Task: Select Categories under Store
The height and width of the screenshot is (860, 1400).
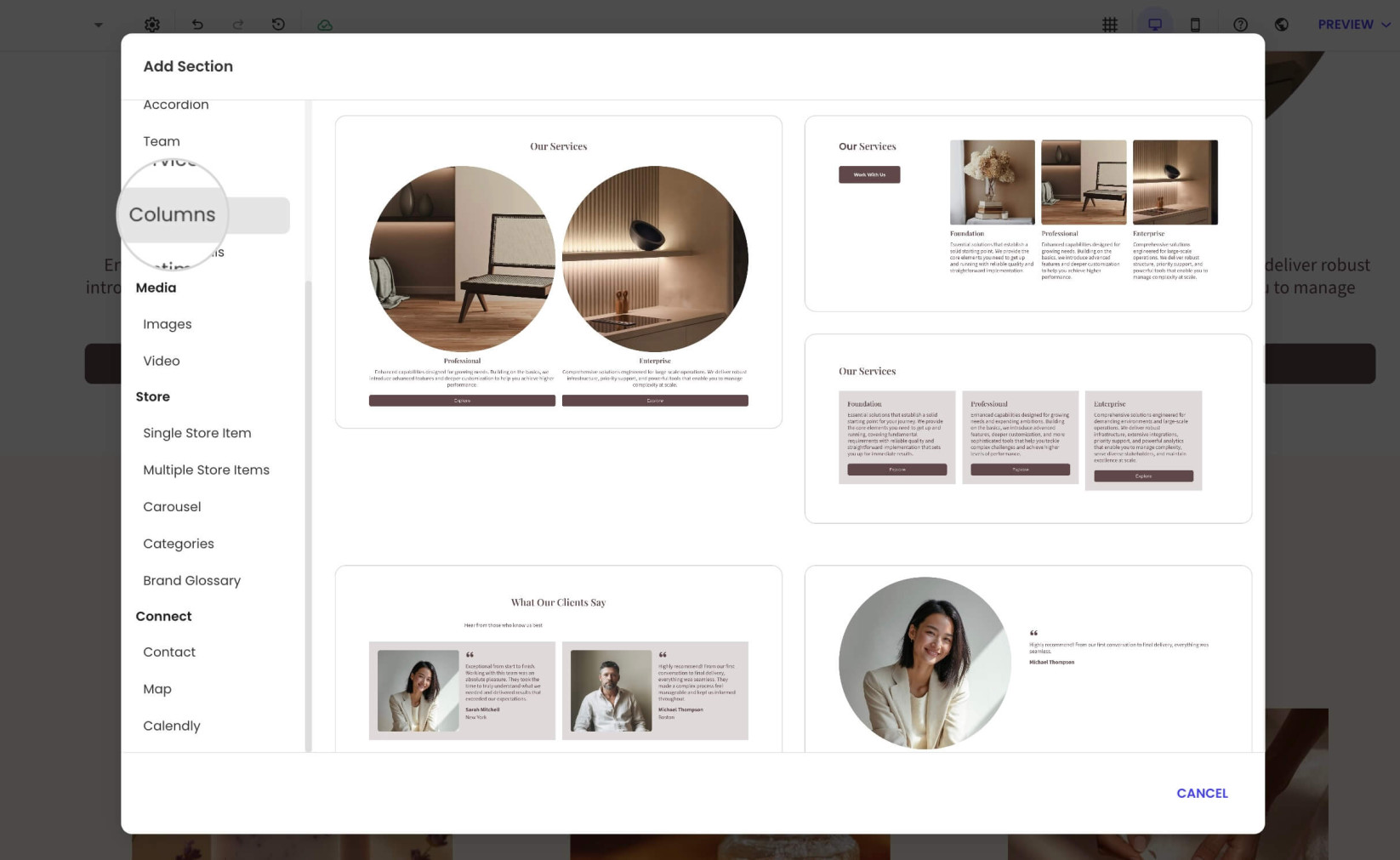Action: point(179,544)
